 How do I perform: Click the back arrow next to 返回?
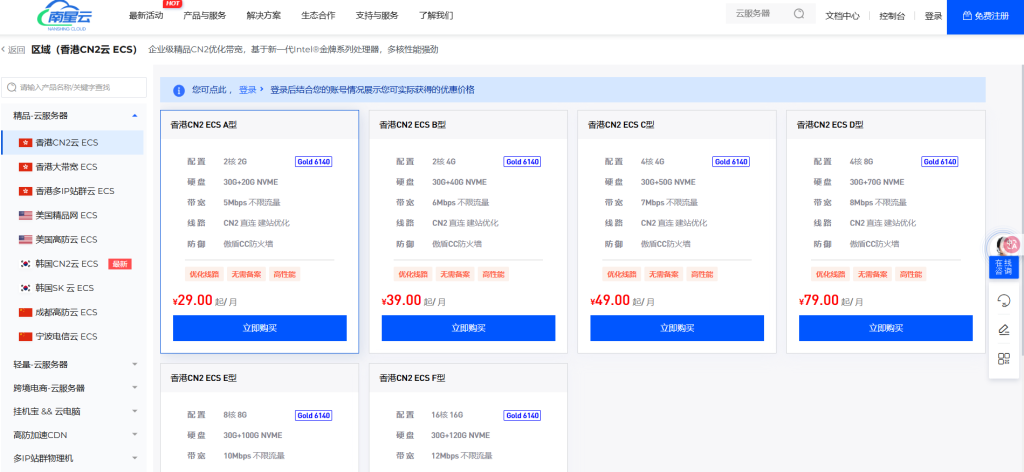coord(4,49)
